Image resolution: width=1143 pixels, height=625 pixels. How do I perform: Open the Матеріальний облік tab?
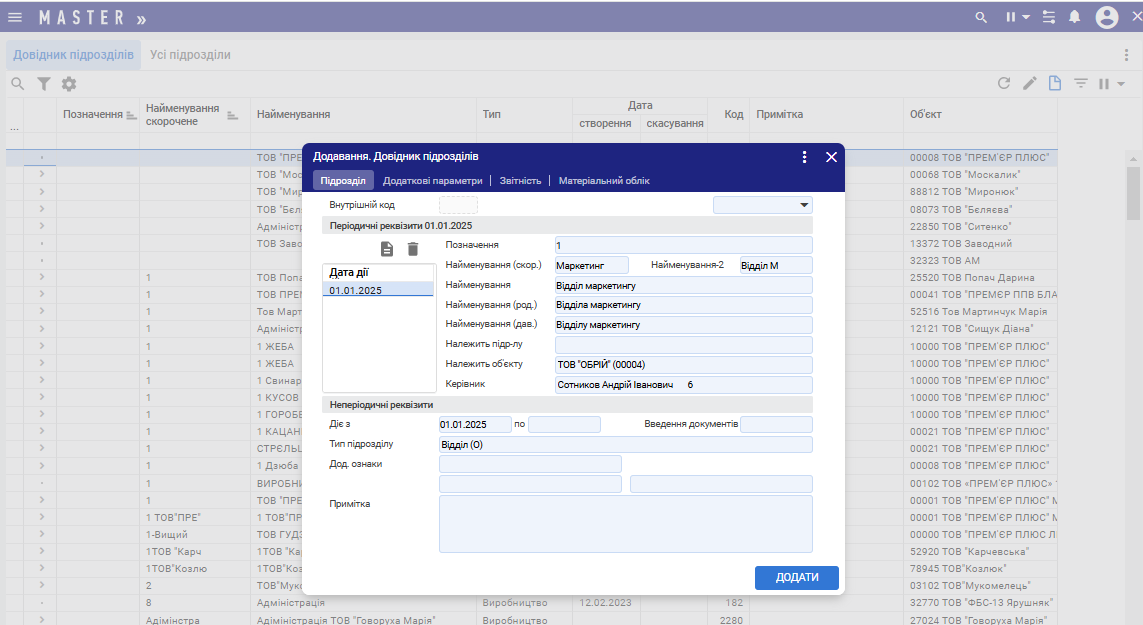tap(604, 181)
